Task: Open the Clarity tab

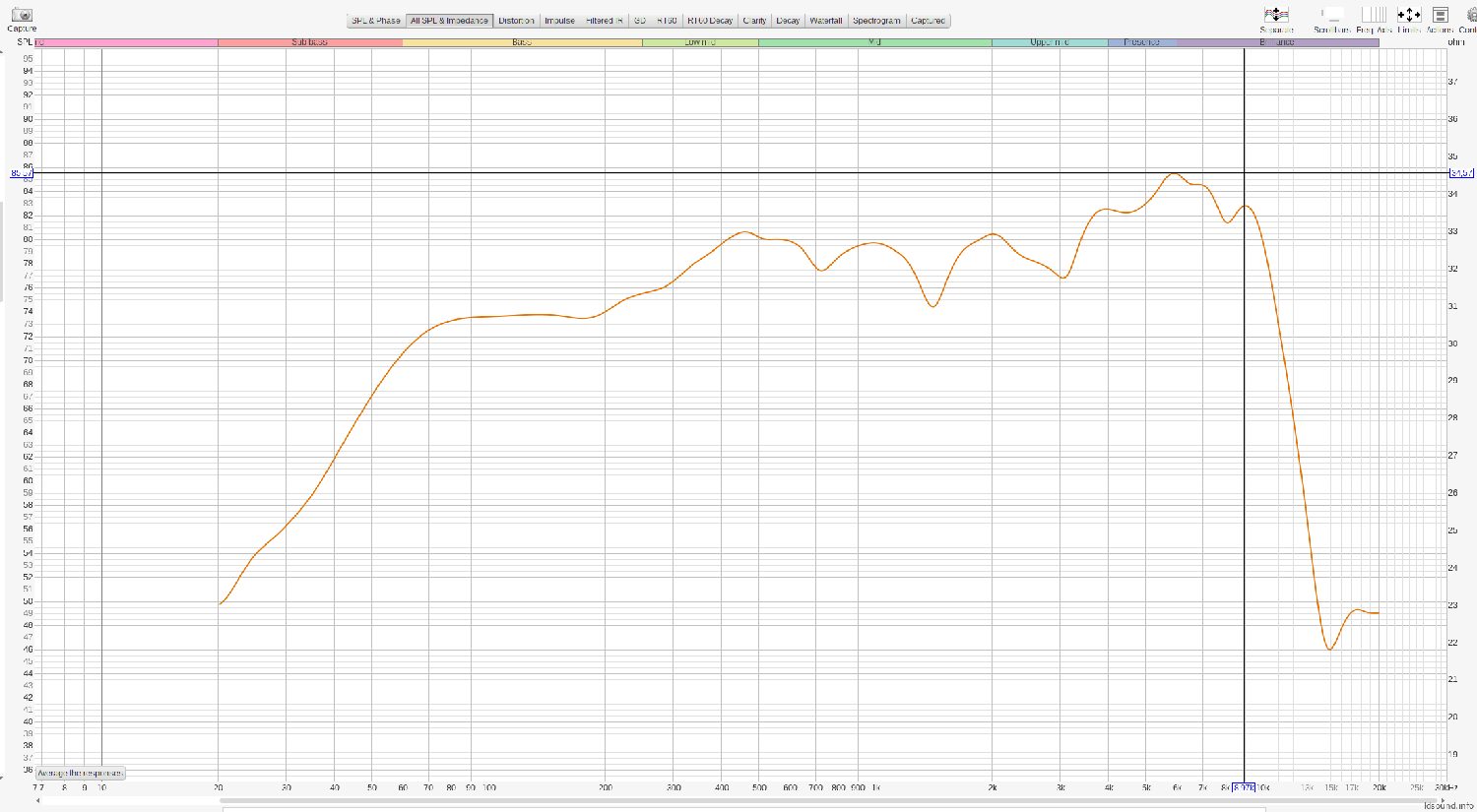Action: (754, 21)
